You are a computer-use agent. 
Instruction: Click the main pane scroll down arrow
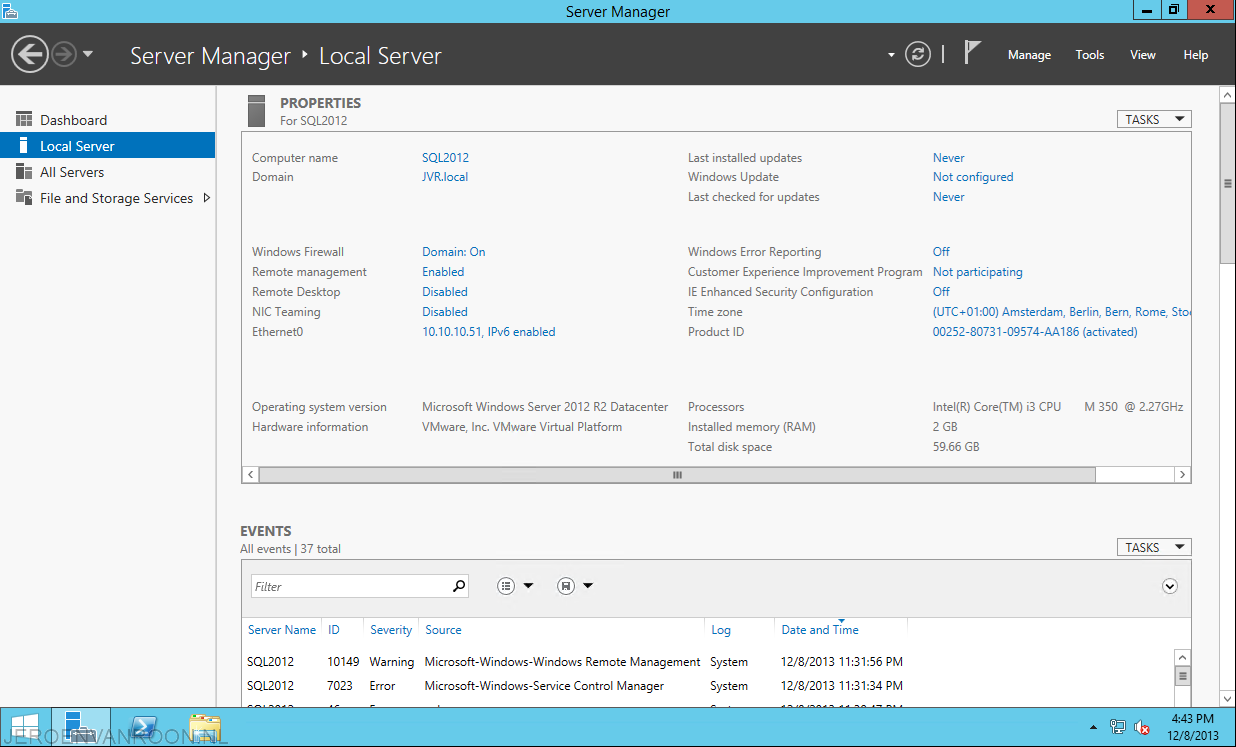coord(1227,699)
